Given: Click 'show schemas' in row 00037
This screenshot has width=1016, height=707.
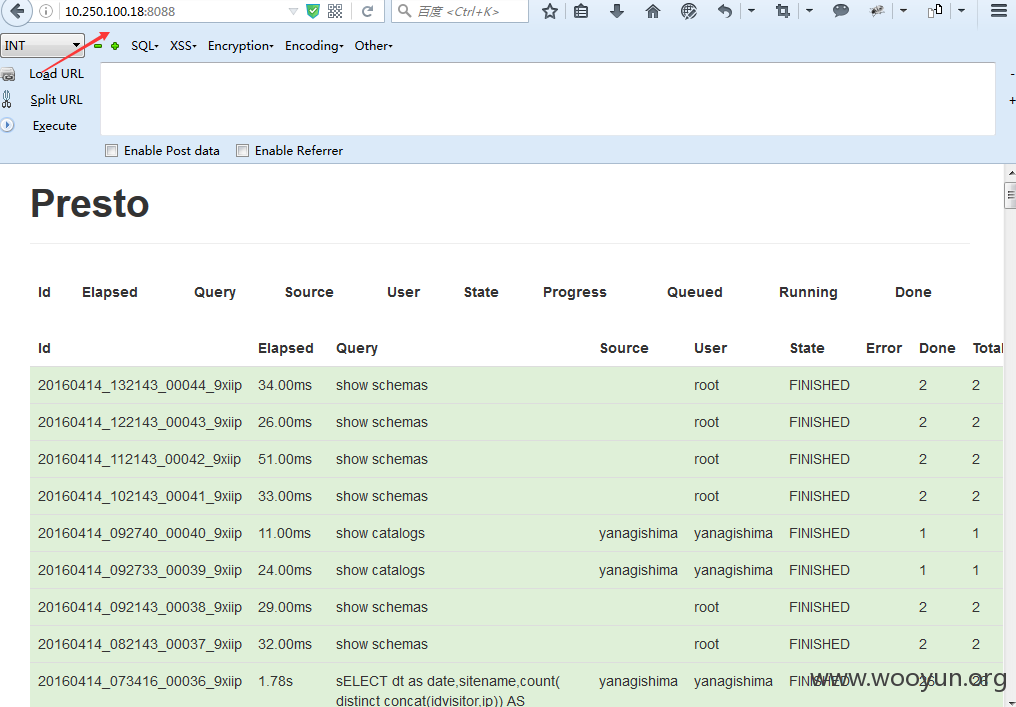Looking at the screenshot, I should click(382, 644).
